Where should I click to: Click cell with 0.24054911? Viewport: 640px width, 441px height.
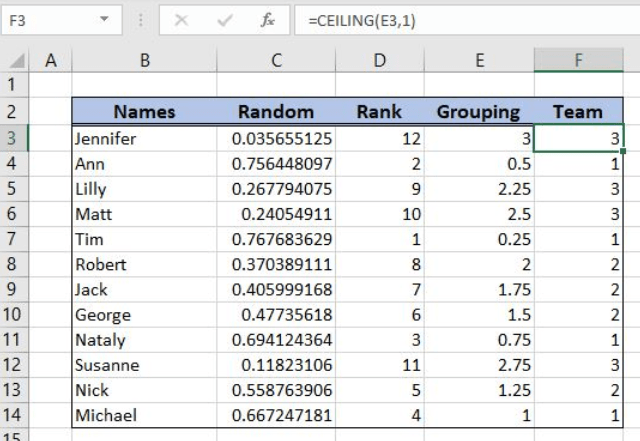pos(276,214)
